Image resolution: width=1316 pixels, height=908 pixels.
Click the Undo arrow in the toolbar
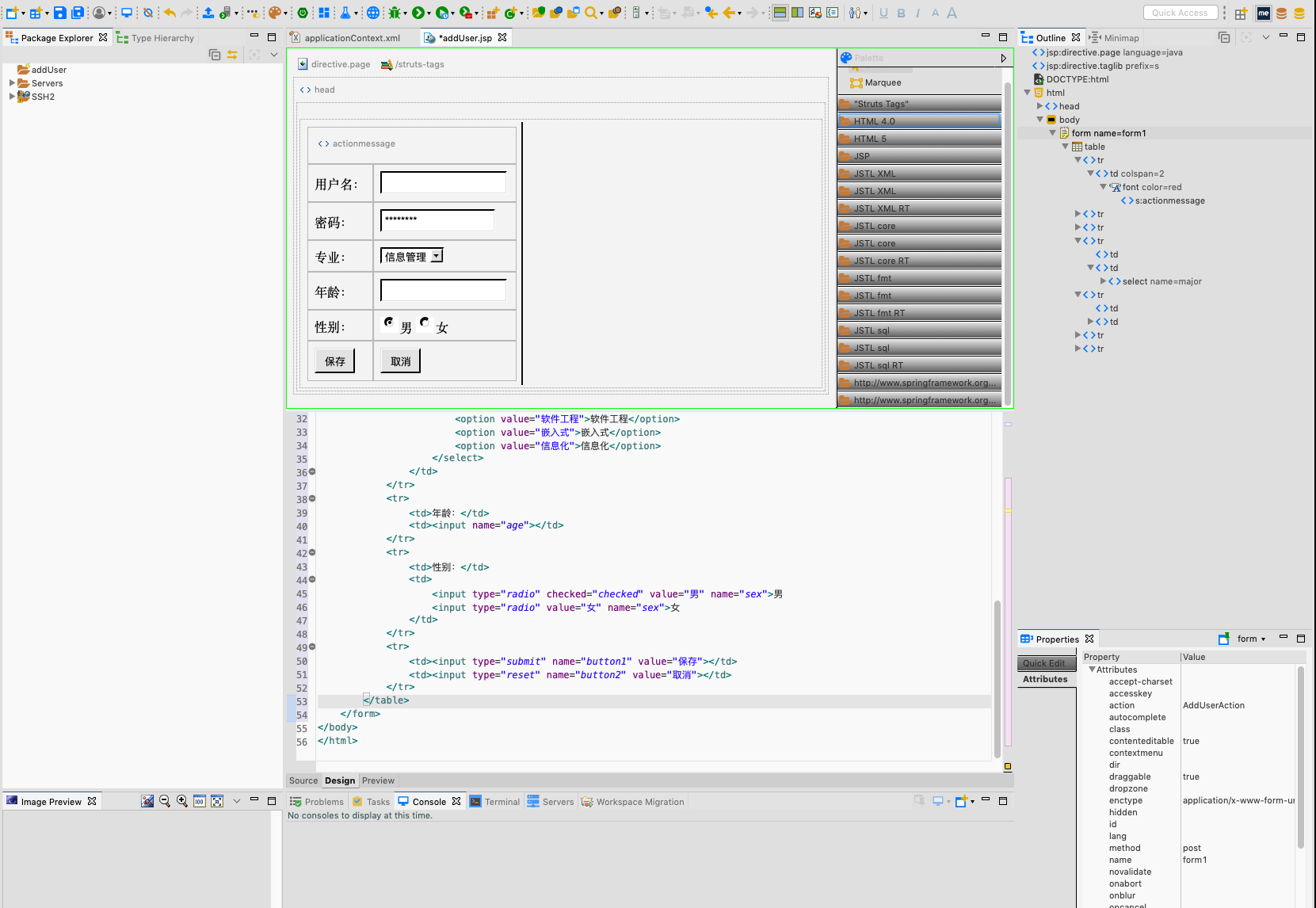pyautogui.click(x=170, y=13)
